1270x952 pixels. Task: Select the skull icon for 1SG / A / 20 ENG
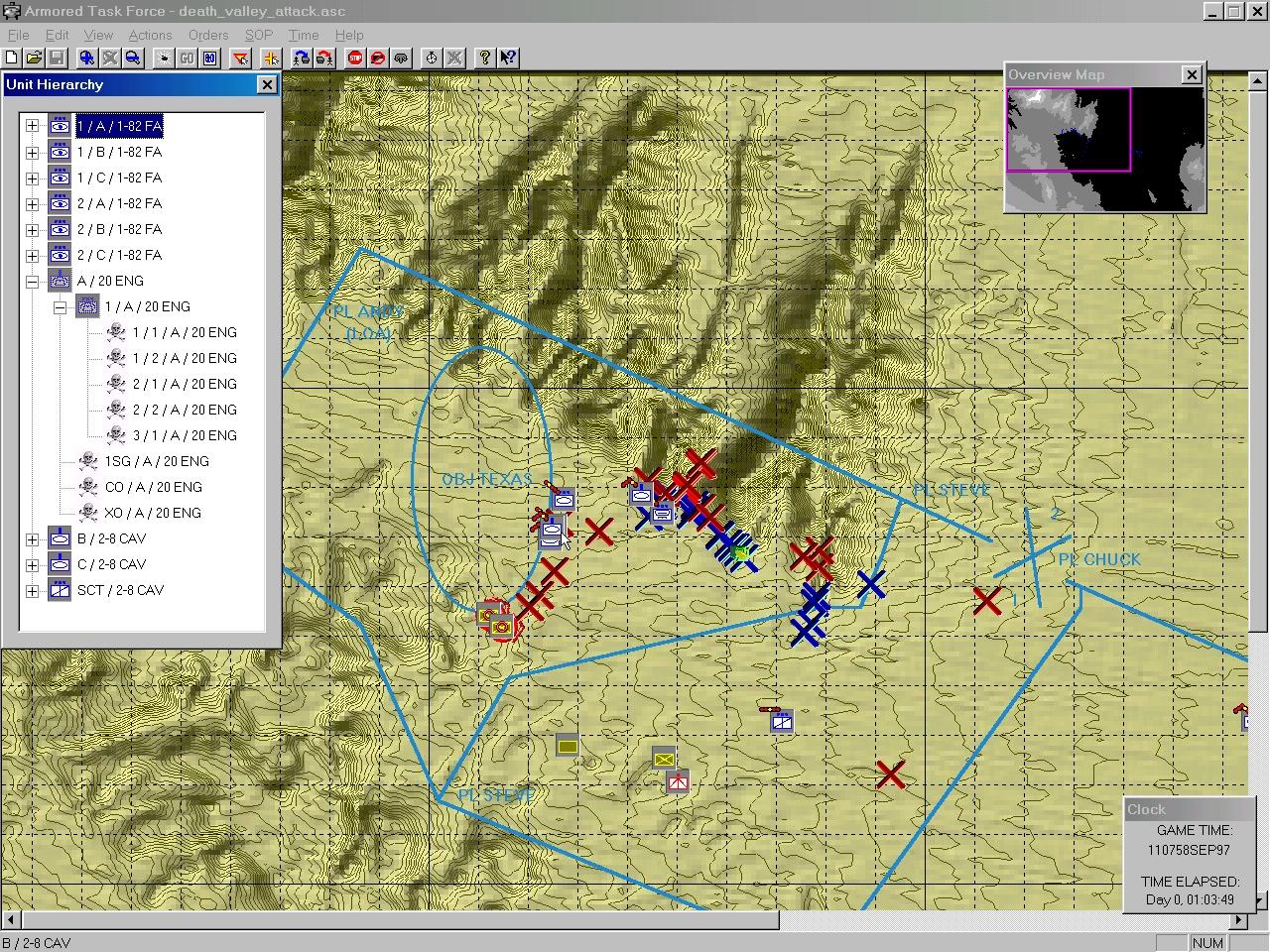coord(87,461)
